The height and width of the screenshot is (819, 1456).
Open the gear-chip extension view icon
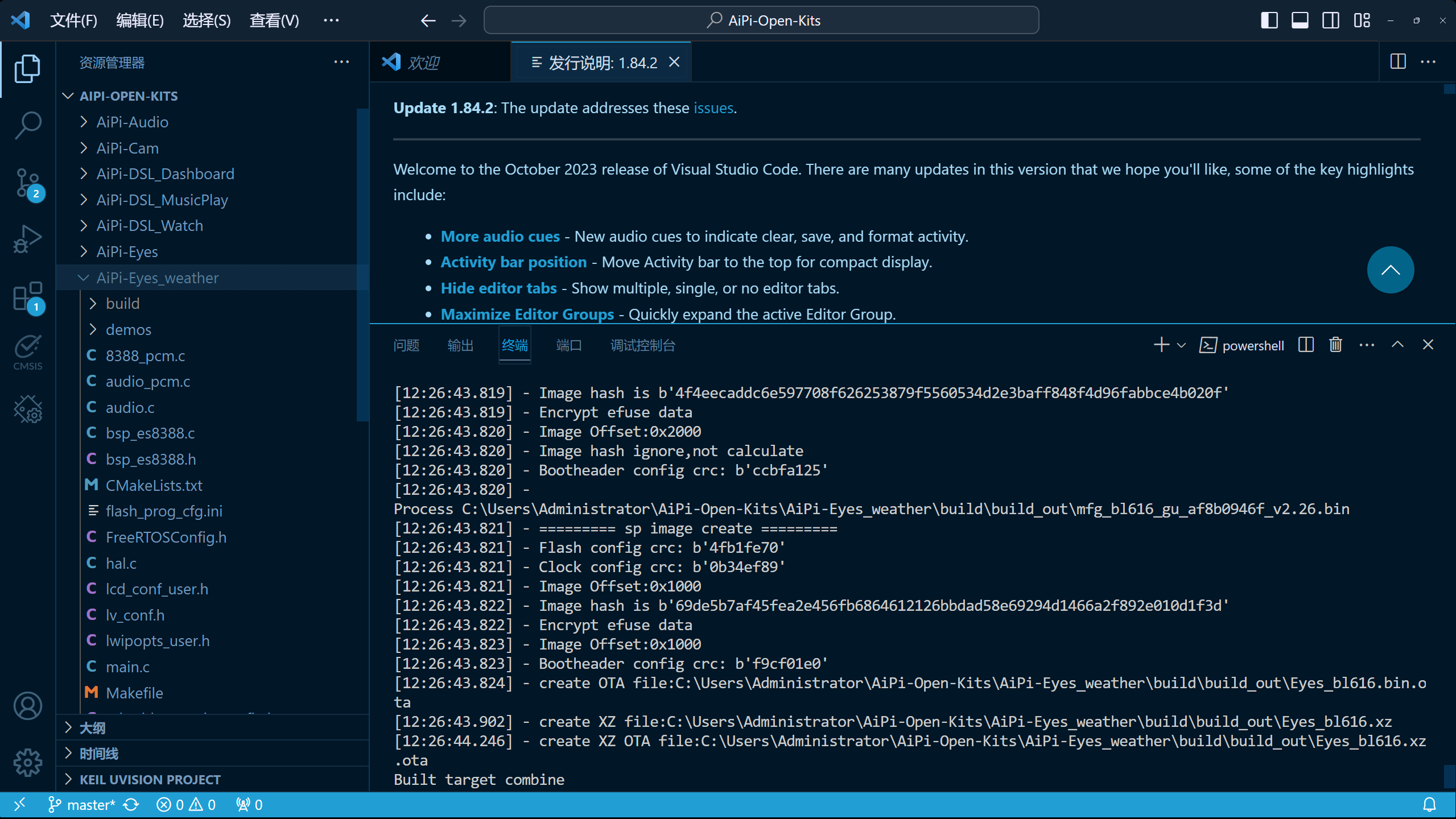click(27, 409)
